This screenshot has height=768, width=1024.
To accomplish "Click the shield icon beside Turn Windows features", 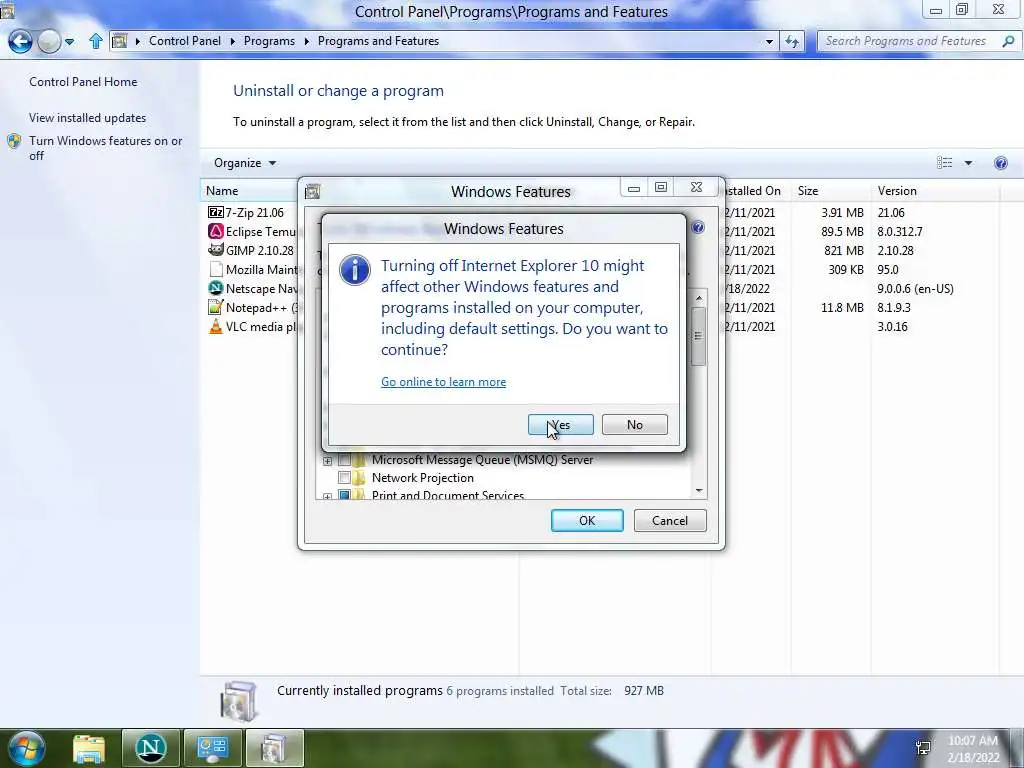I will pos(14,141).
